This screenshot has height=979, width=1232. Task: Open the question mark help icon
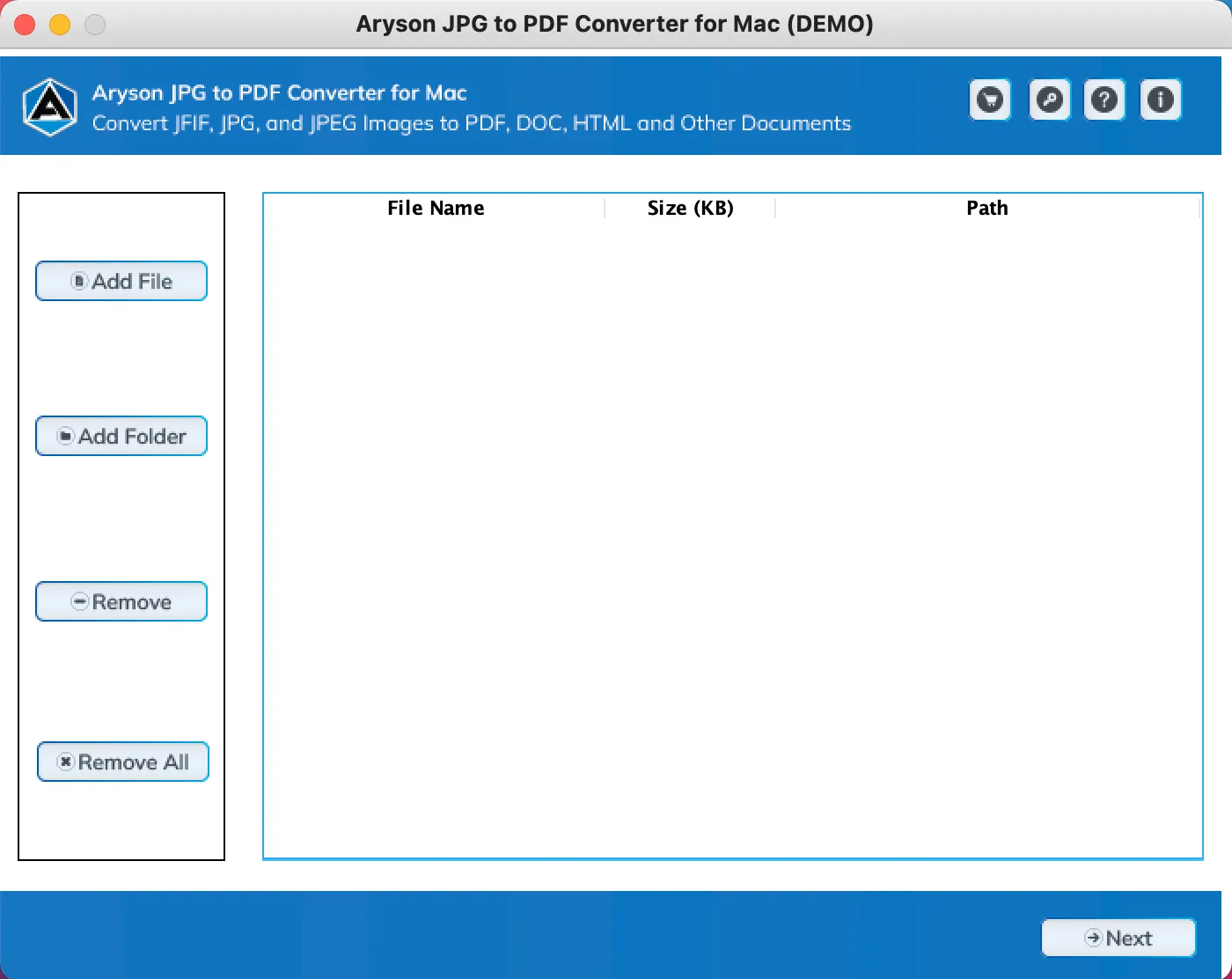click(1104, 99)
